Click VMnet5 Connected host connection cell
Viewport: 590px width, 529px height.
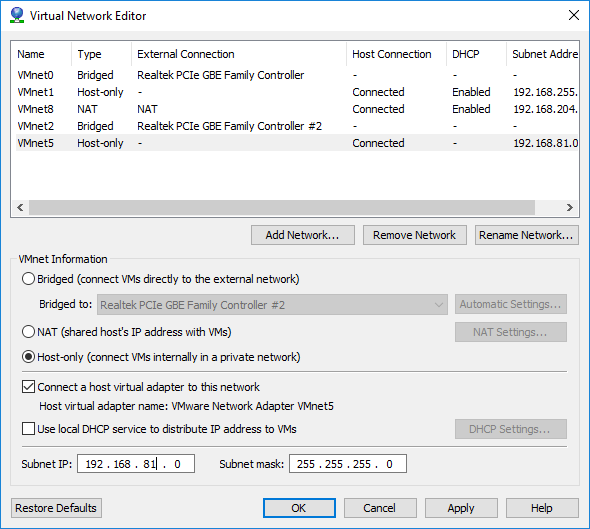(378, 143)
